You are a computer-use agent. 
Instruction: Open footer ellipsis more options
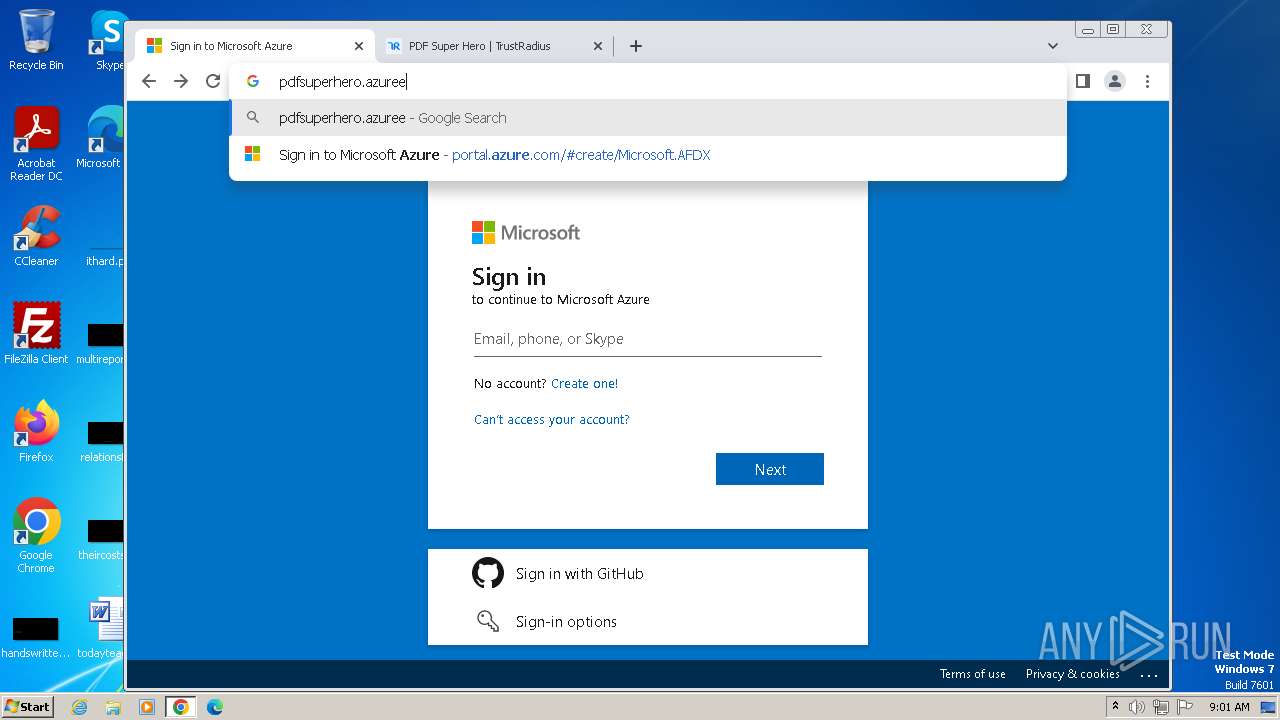click(1149, 675)
